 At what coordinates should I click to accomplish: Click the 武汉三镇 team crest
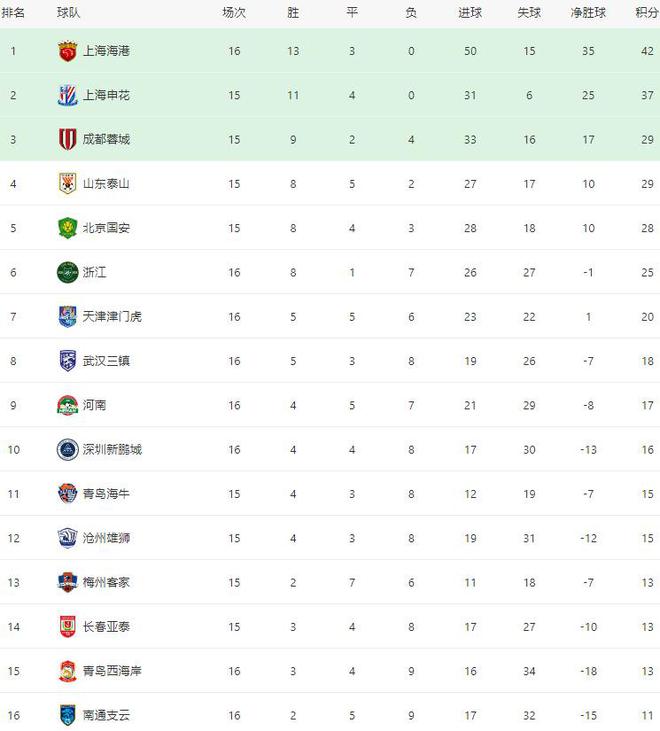tap(67, 361)
